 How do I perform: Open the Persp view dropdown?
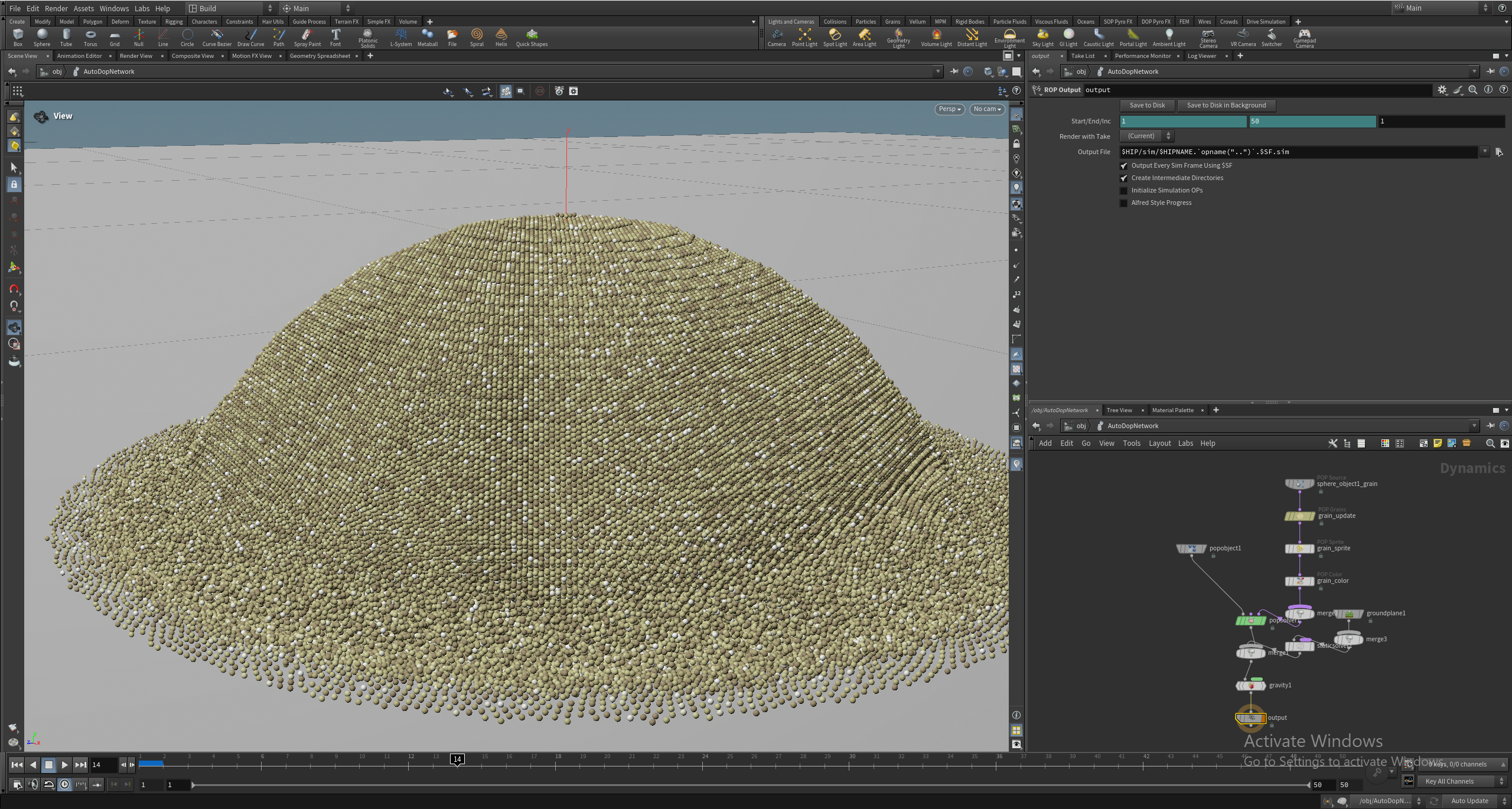[949, 109]
